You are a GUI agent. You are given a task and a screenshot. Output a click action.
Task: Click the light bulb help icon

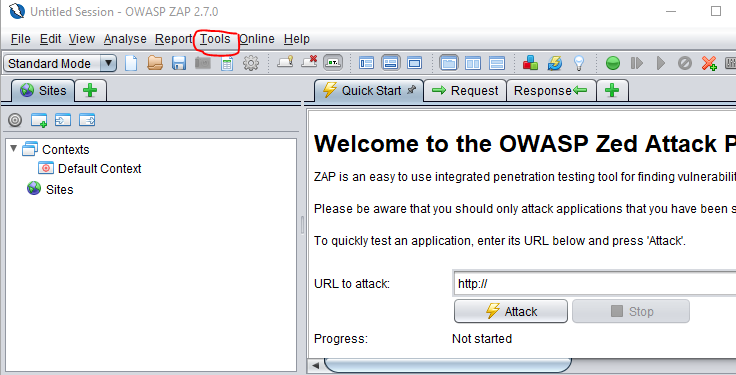579,63
